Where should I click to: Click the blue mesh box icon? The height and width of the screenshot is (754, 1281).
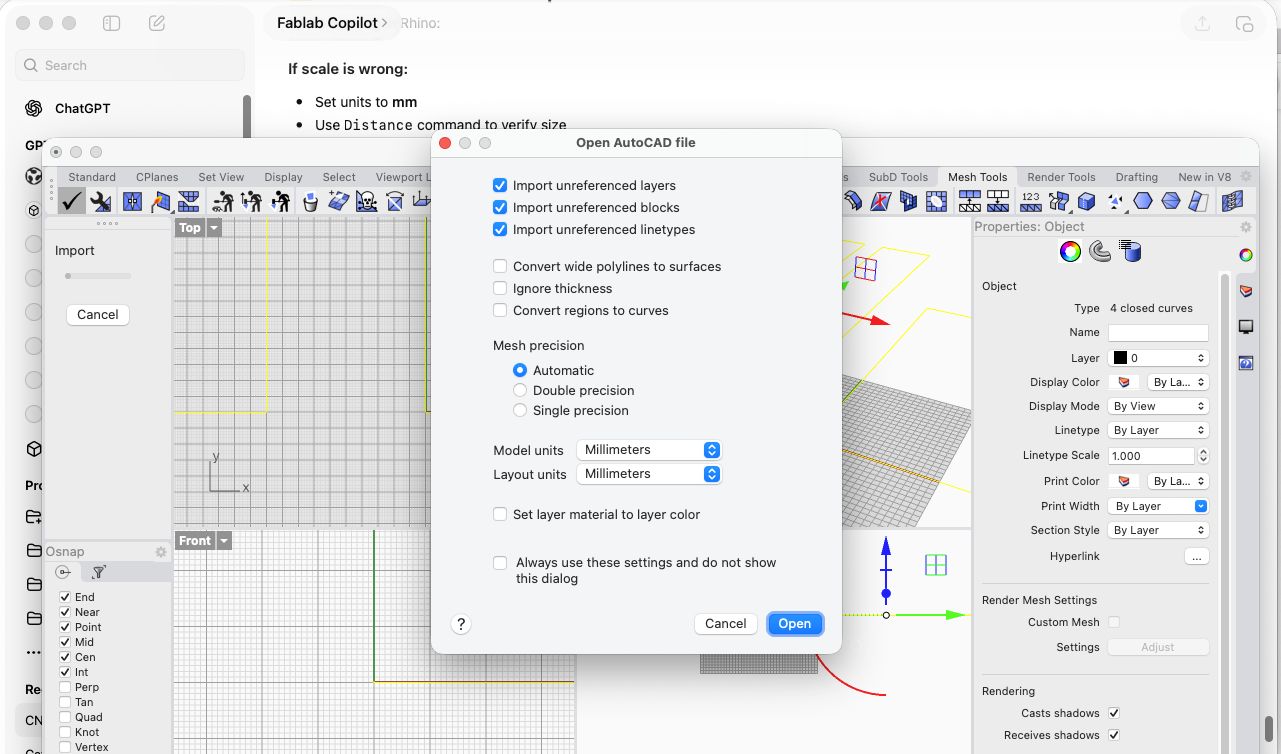tap(1087, 201)
